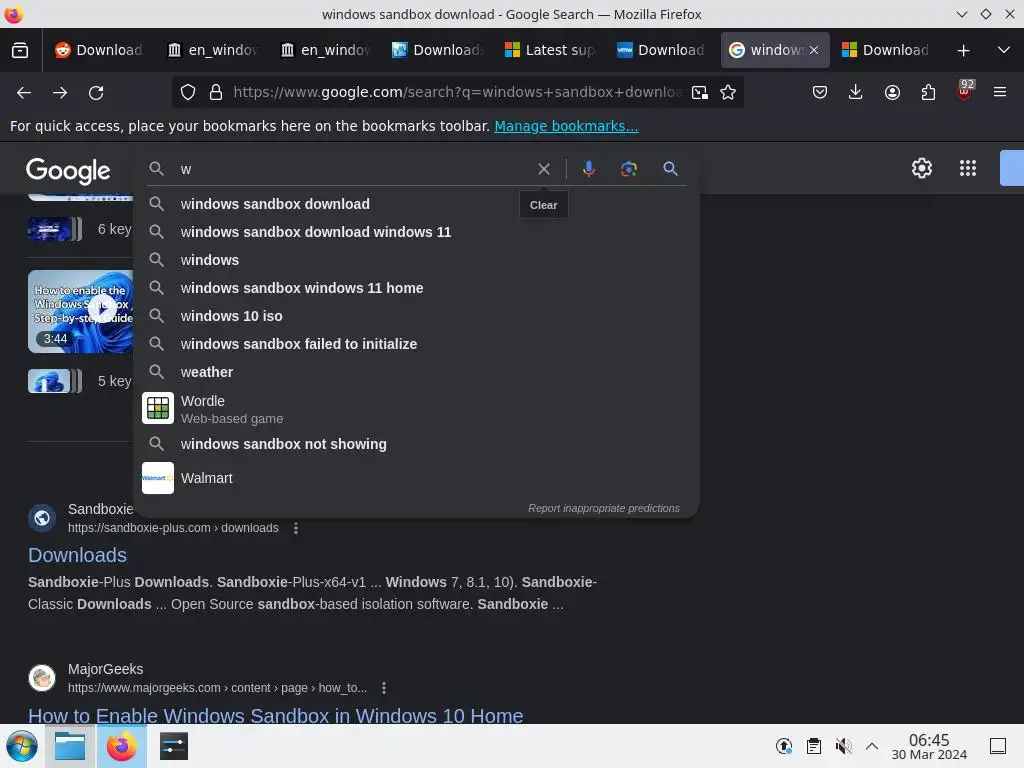Screen dimensions: 1024x768
Task: Bookmark this page with the star
Action: (728, 93)
